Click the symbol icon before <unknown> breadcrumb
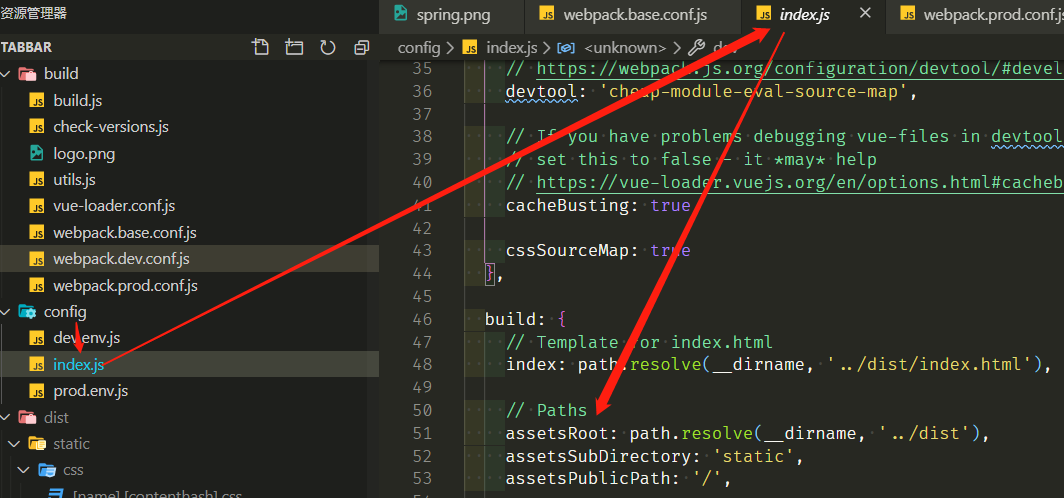Screen dimensions: 1064x498 pos(567,47)
